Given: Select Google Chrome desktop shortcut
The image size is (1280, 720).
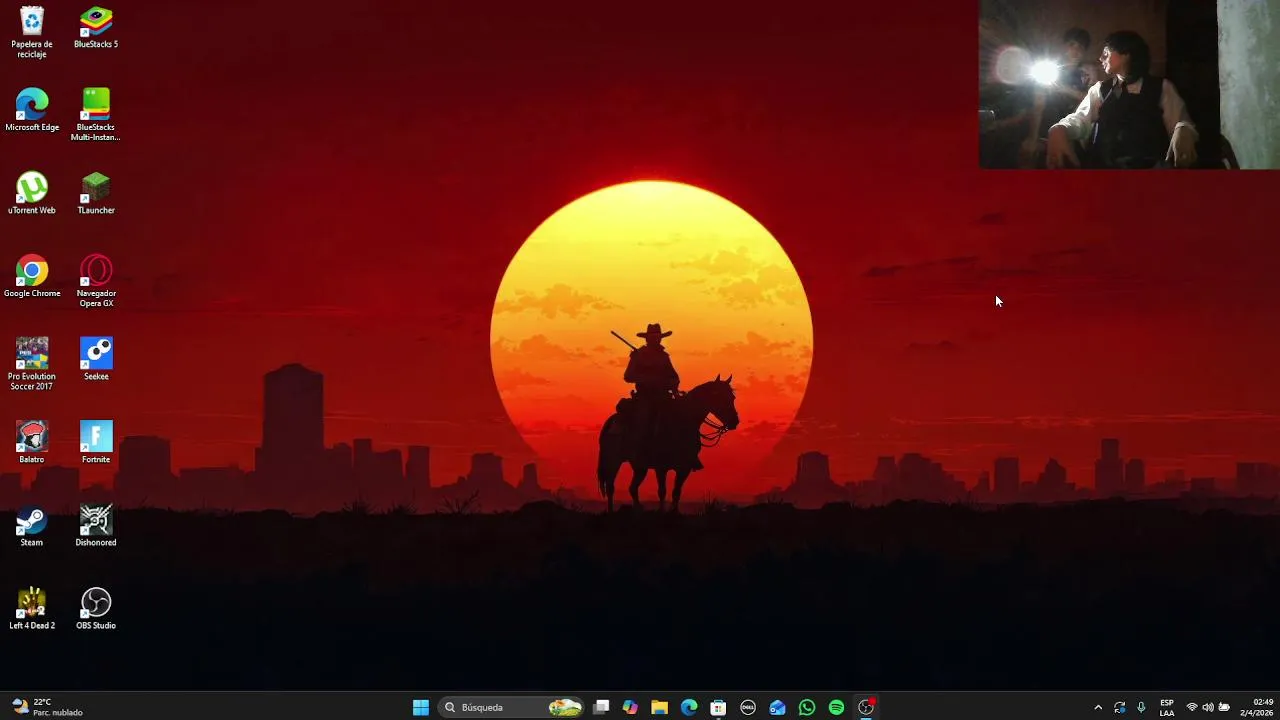Looking at the screenshot, I should coord(32,277).
